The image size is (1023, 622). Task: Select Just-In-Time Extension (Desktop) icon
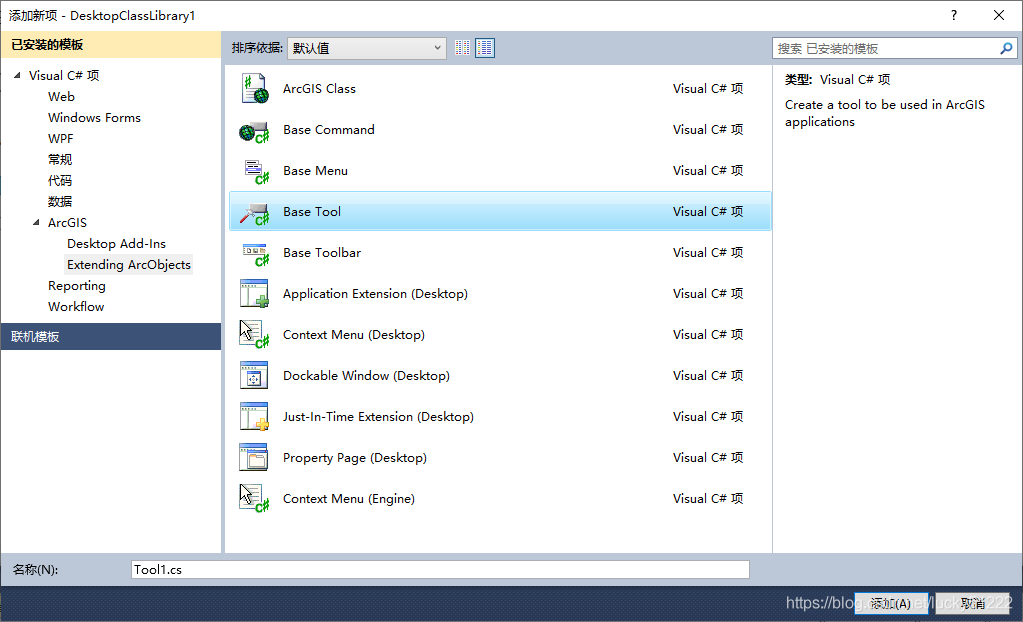click(254, 417)
